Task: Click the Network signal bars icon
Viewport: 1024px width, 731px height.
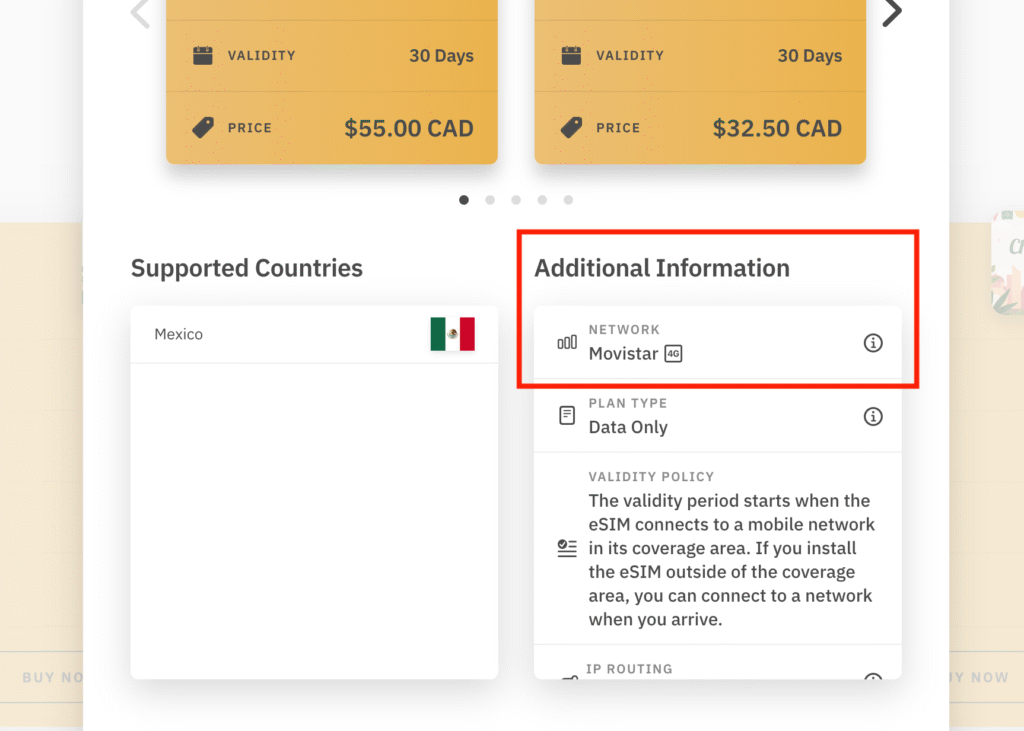Action: coord(567,343)
